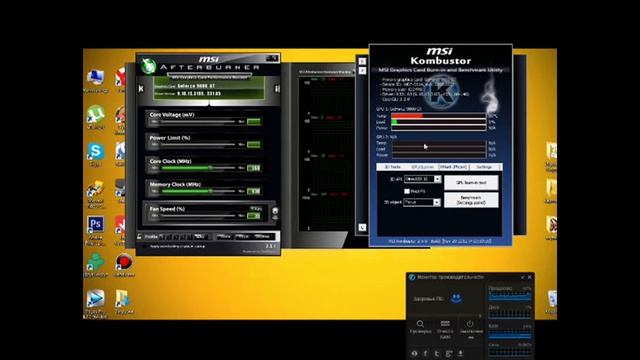Click bottom square button on monitoring window edge
The width and height of the screenshot is (640, 360).
(x=362, y=227)
